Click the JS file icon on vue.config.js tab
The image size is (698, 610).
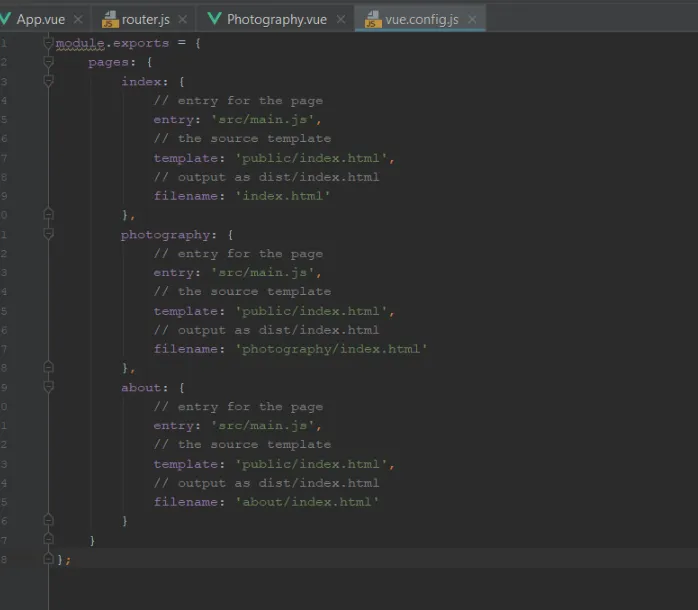click(x=373, y=19)
